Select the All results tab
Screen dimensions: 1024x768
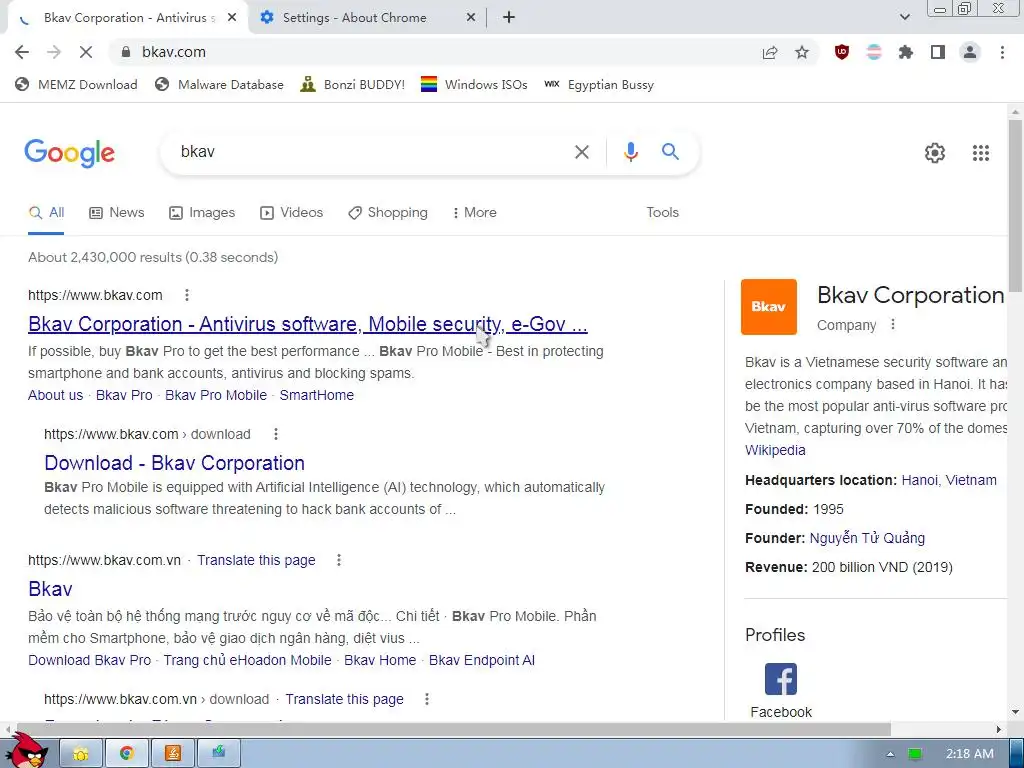click(x=46, y=213)
